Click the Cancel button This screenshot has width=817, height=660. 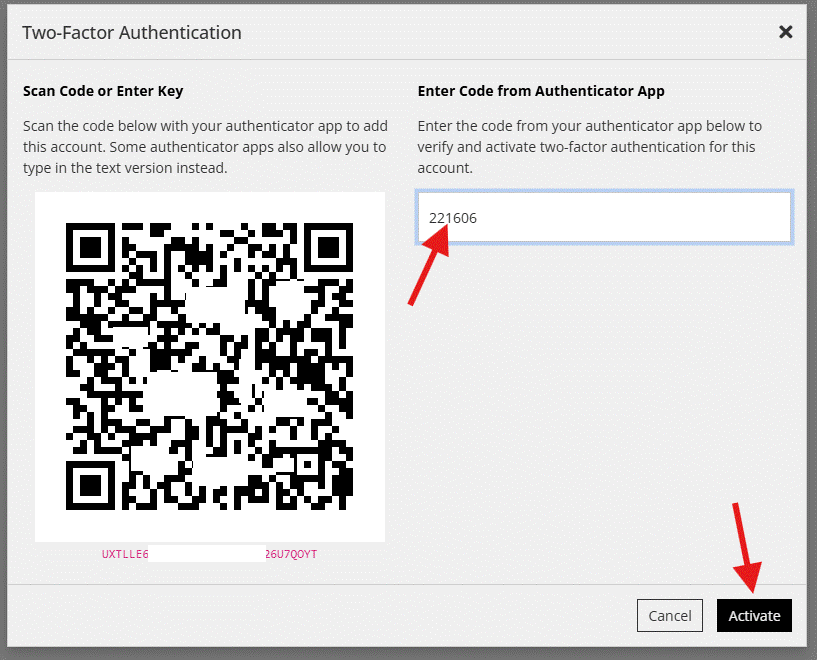[670, 615]
